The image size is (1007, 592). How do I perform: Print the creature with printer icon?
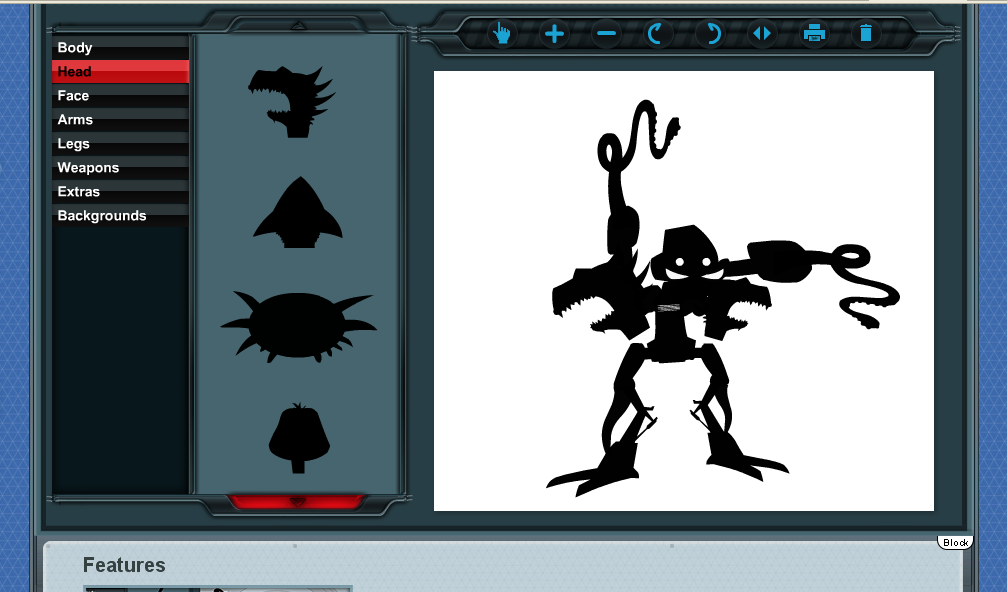(814, 33)
